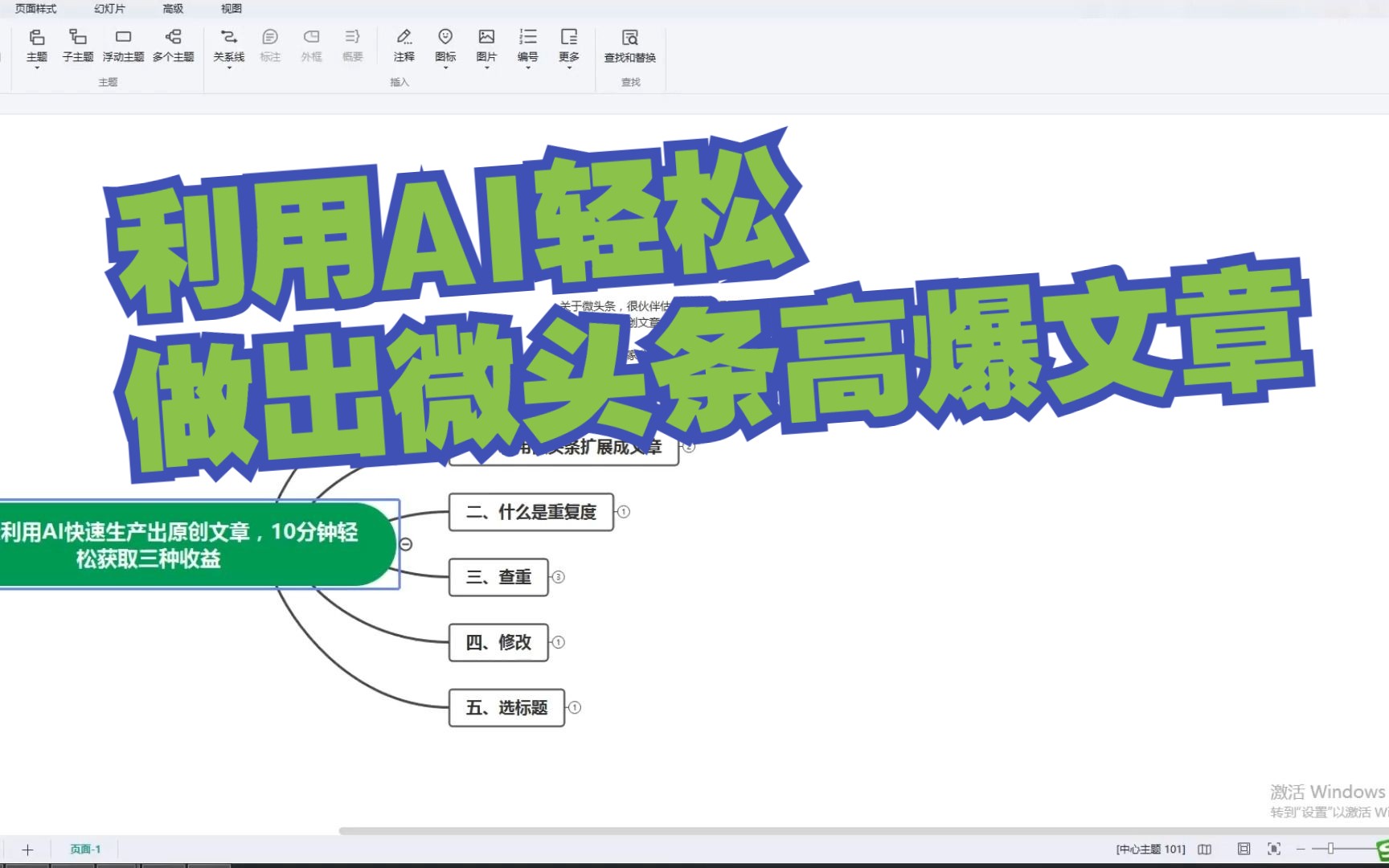Select the 五、选标题 topic
Screen dimensions: 1389x868
click(506, 707)
